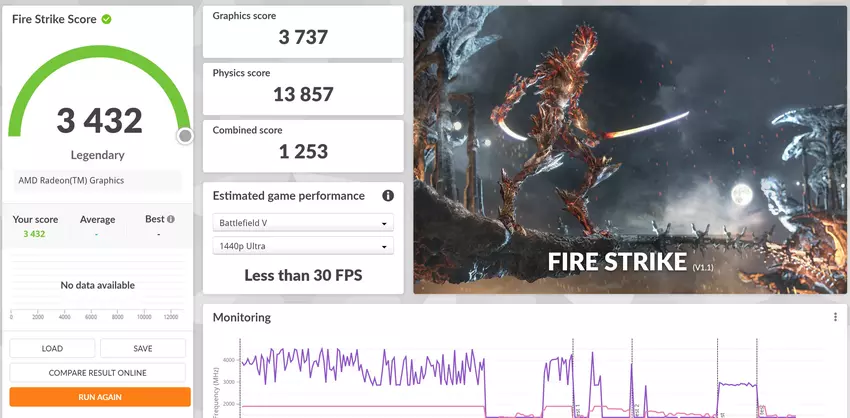This screenshot has width=850, height=418.
Task: Click the gray gauge indicator knob
Action: (x=185, y=136)
